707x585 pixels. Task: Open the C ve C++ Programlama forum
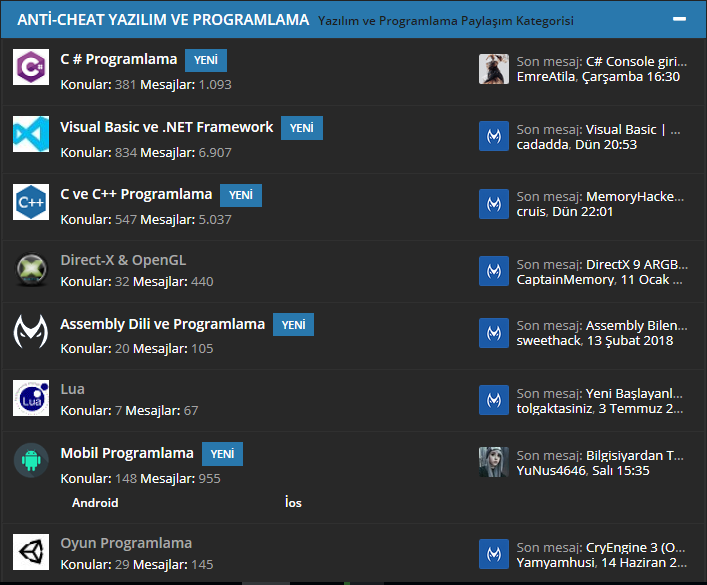click(x=136, y=194)
